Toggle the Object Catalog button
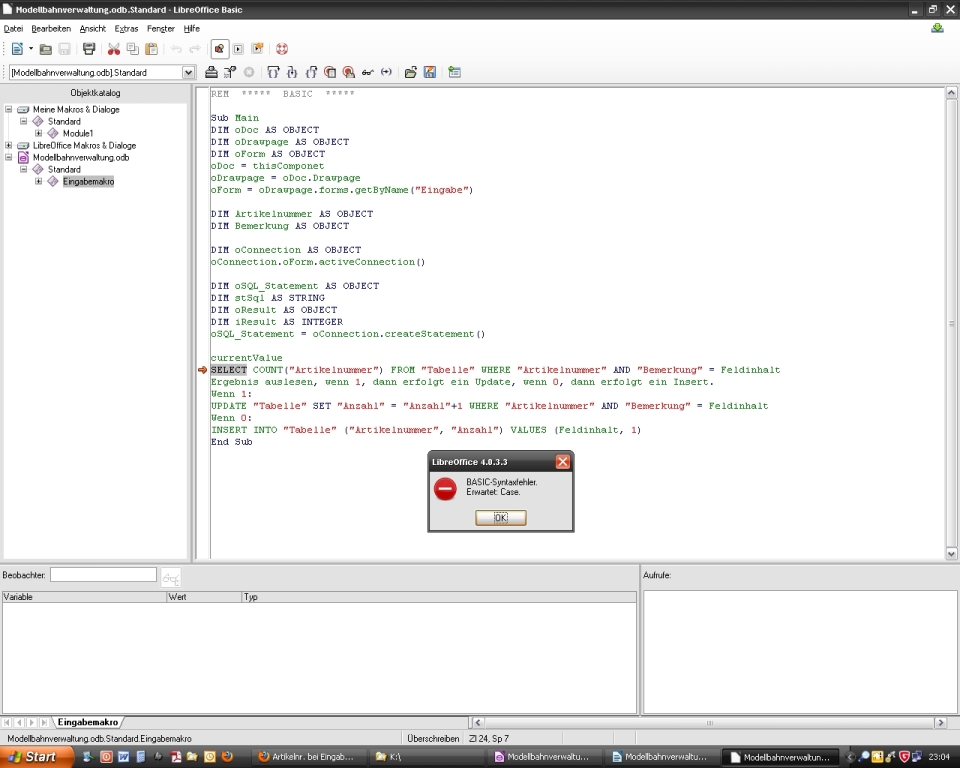This screenshot has width=960, height=768. point(219,49)
